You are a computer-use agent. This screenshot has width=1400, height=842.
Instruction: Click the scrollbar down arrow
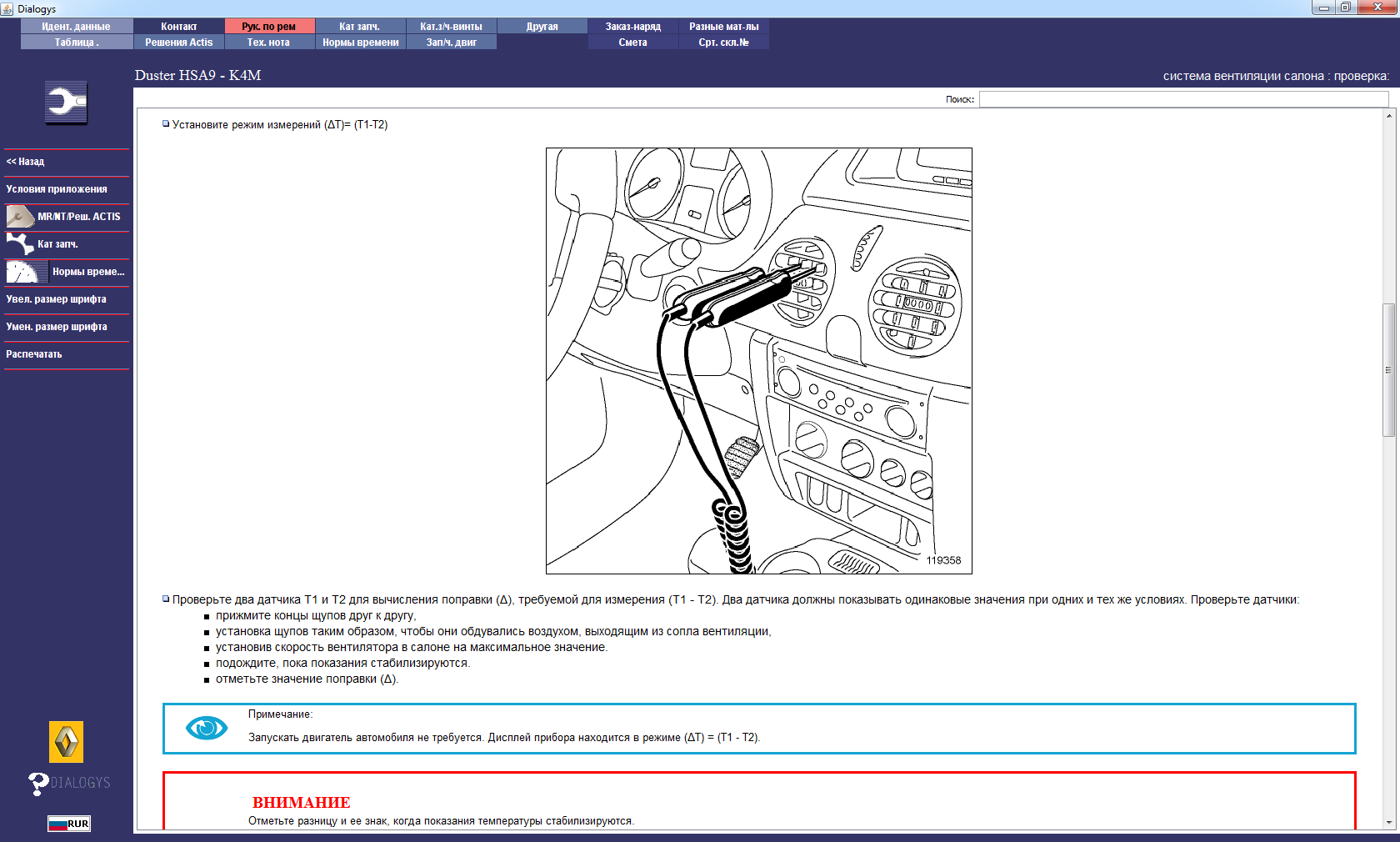(x=1388, y=823)
